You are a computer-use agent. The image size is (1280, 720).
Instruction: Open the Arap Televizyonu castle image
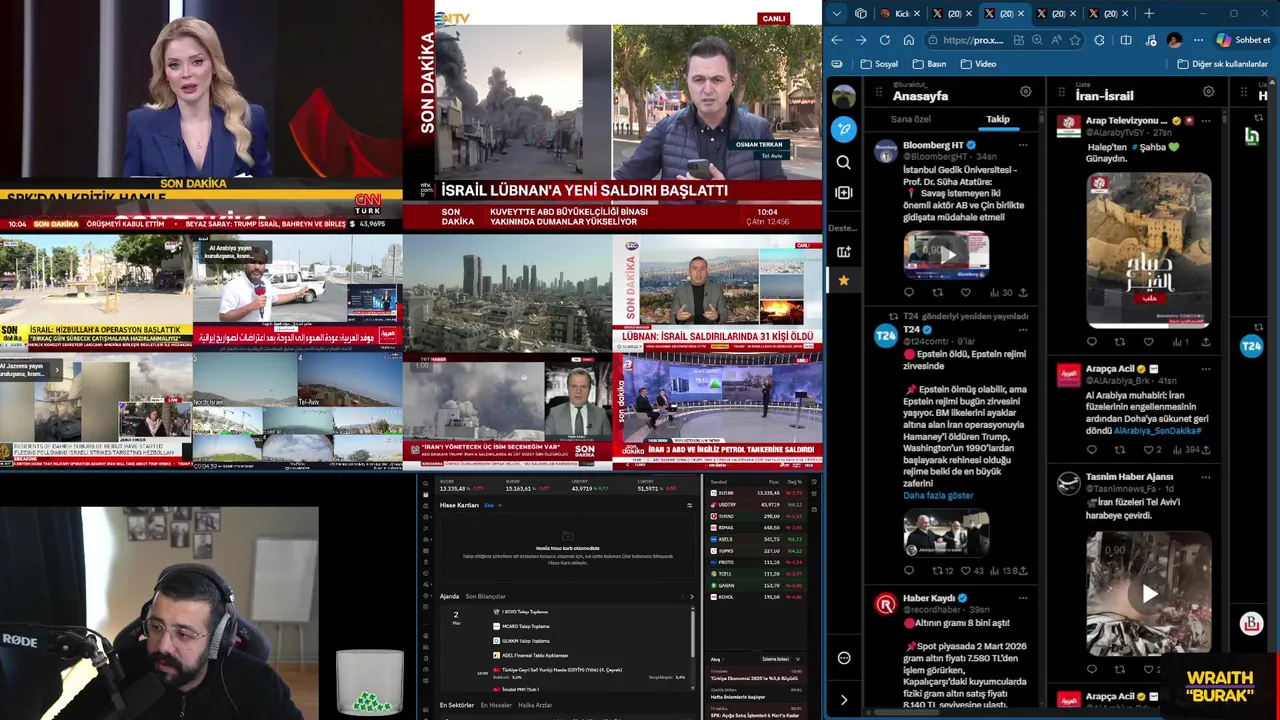pos(1149,249)
